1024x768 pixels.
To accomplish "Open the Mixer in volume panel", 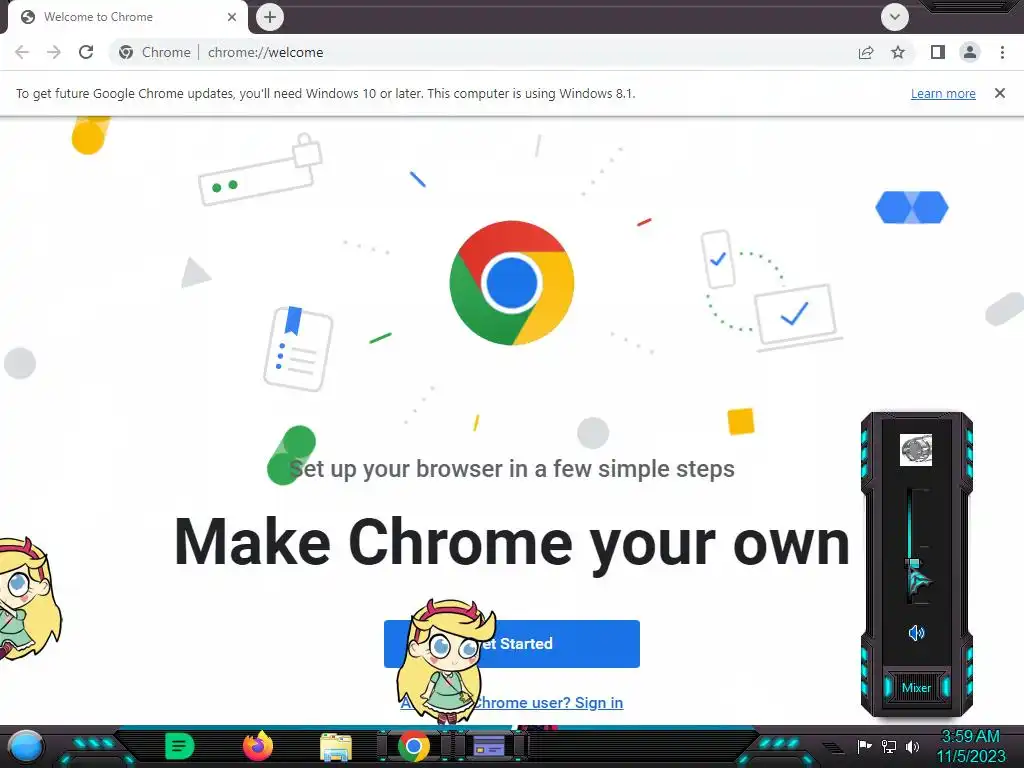I will (916, 688).
